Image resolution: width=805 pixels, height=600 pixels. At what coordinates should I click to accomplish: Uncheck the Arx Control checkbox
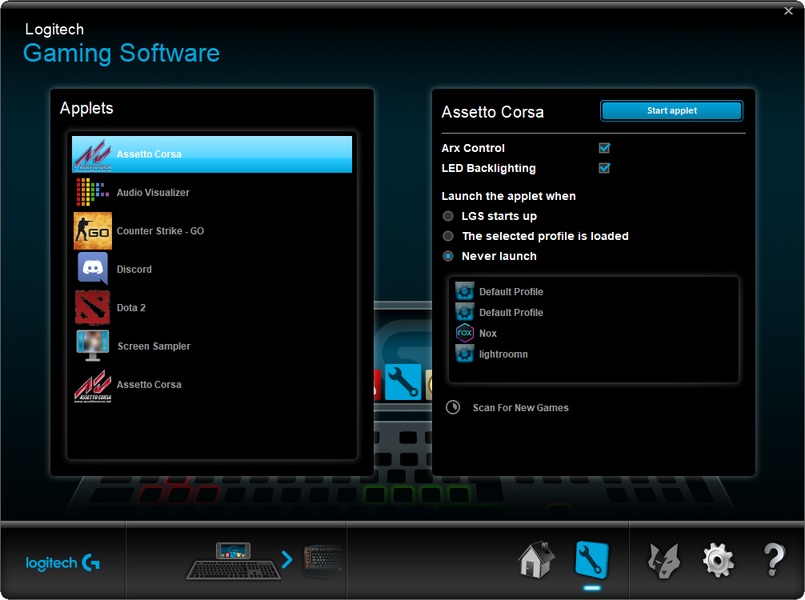pos(604,148)
